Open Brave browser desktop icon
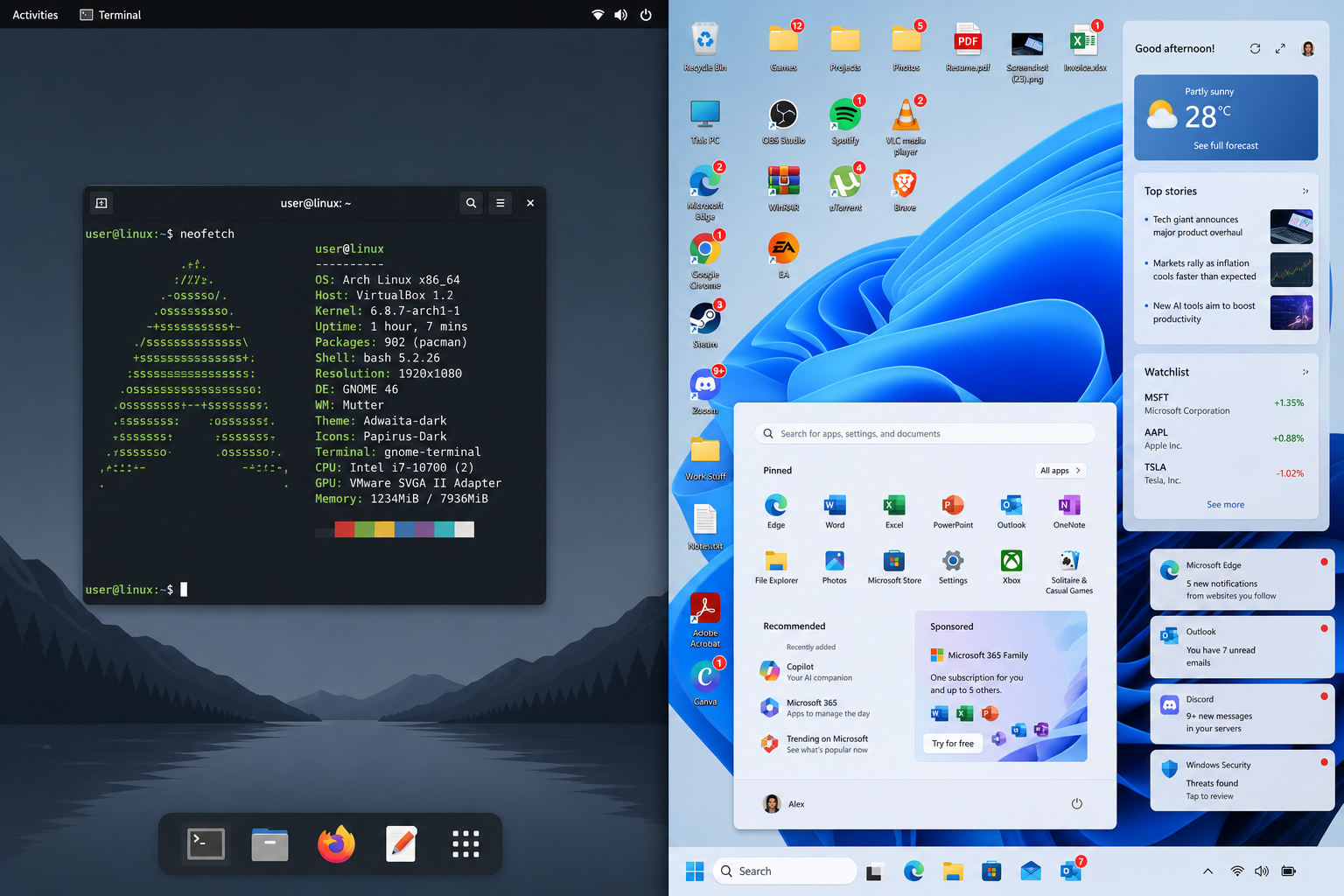The width and height of the screenshot is (1344, 896). (x=905, y=190)
